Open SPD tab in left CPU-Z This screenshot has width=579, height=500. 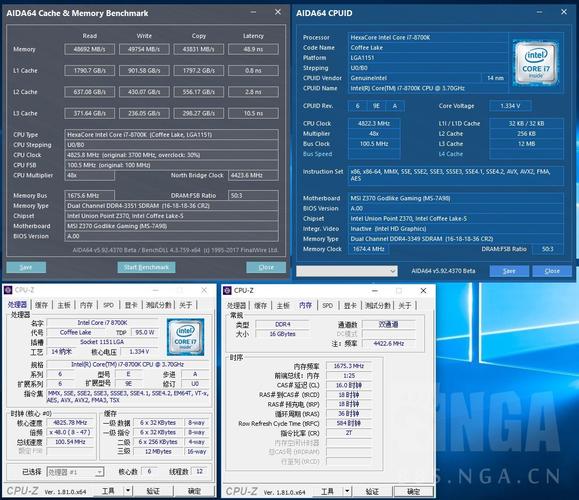point(108,305)
